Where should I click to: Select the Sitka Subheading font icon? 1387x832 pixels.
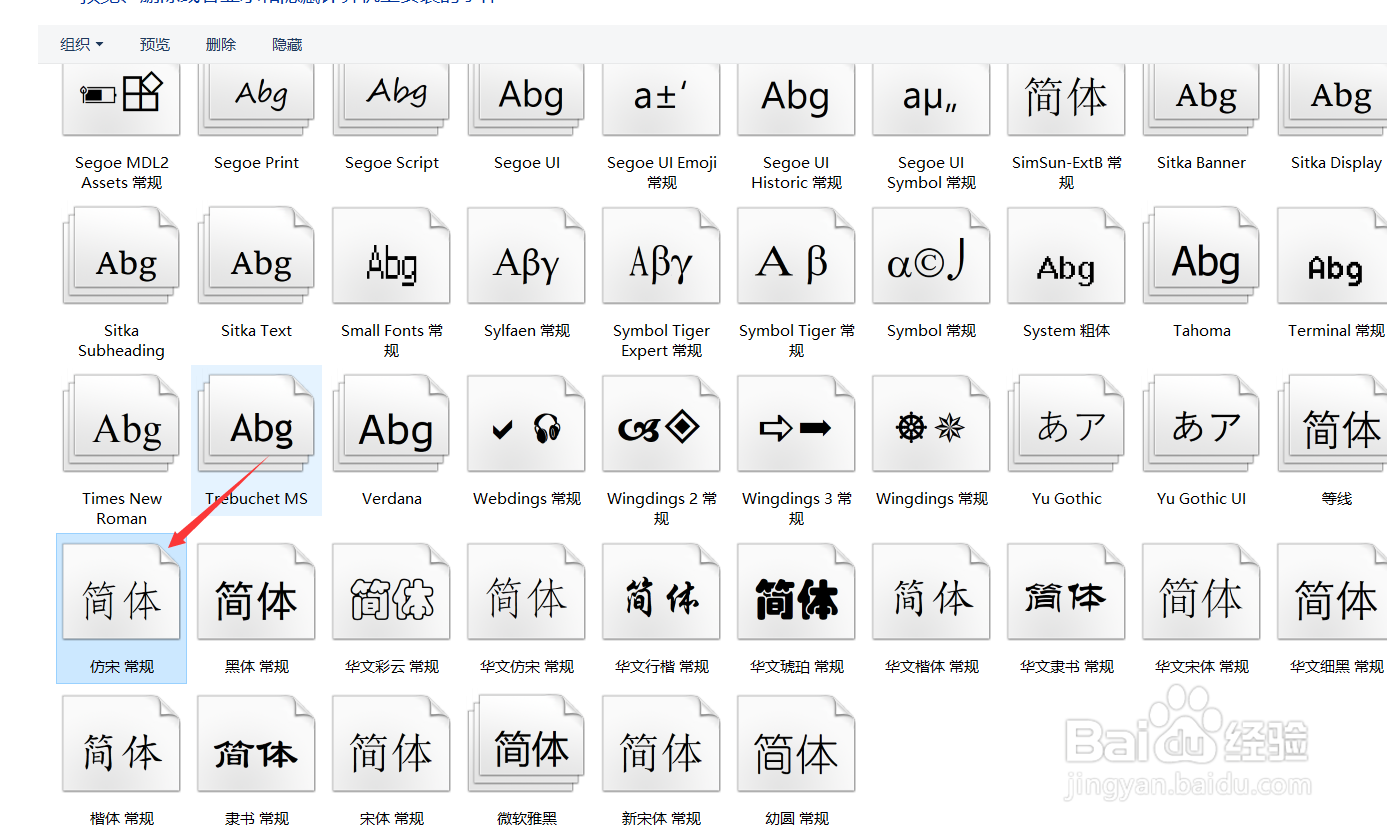point(121,254)
